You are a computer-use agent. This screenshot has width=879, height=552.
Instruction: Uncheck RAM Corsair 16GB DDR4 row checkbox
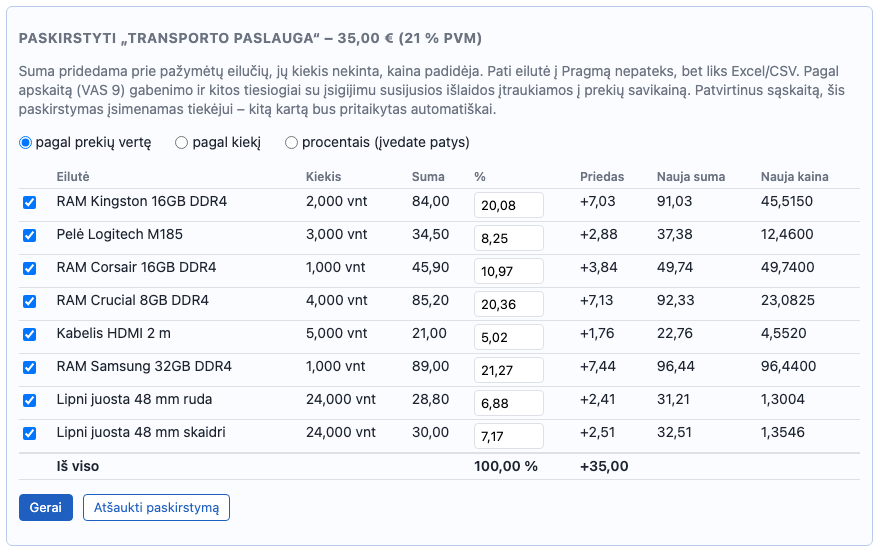[x=30, y=268]
